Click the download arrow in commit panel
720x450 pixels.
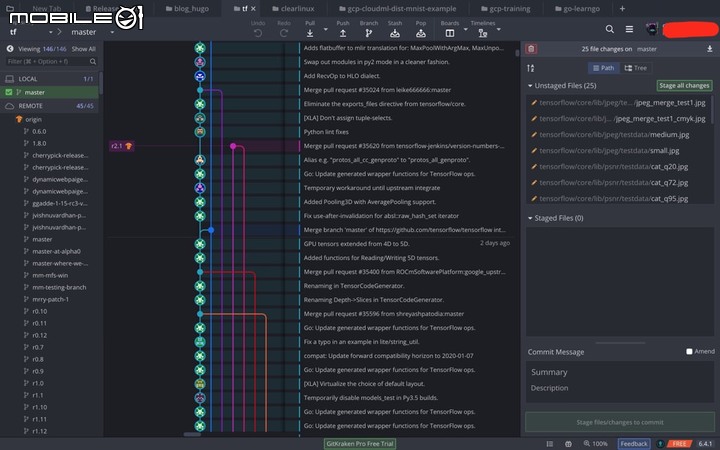[709, 49]
